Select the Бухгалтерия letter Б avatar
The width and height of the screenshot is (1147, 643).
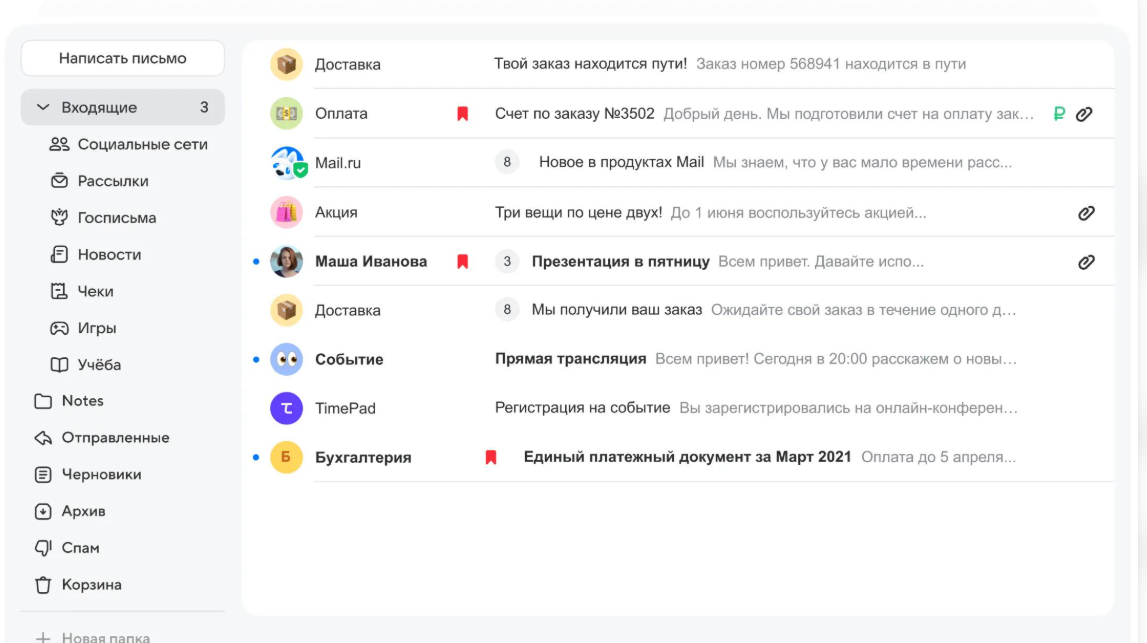click(x=287, y=457)
